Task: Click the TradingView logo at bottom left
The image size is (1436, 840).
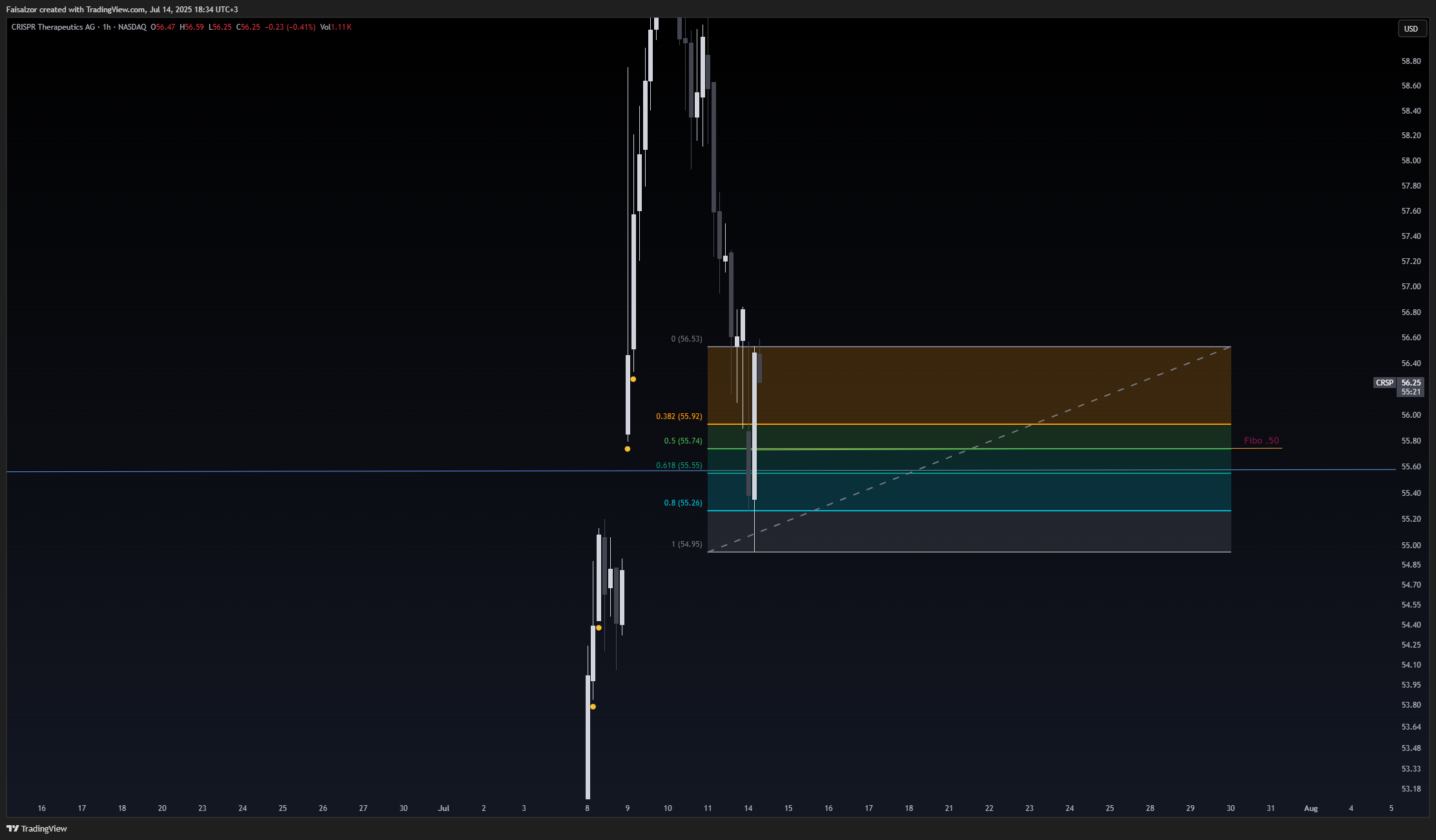Action: tap(37, 828)
